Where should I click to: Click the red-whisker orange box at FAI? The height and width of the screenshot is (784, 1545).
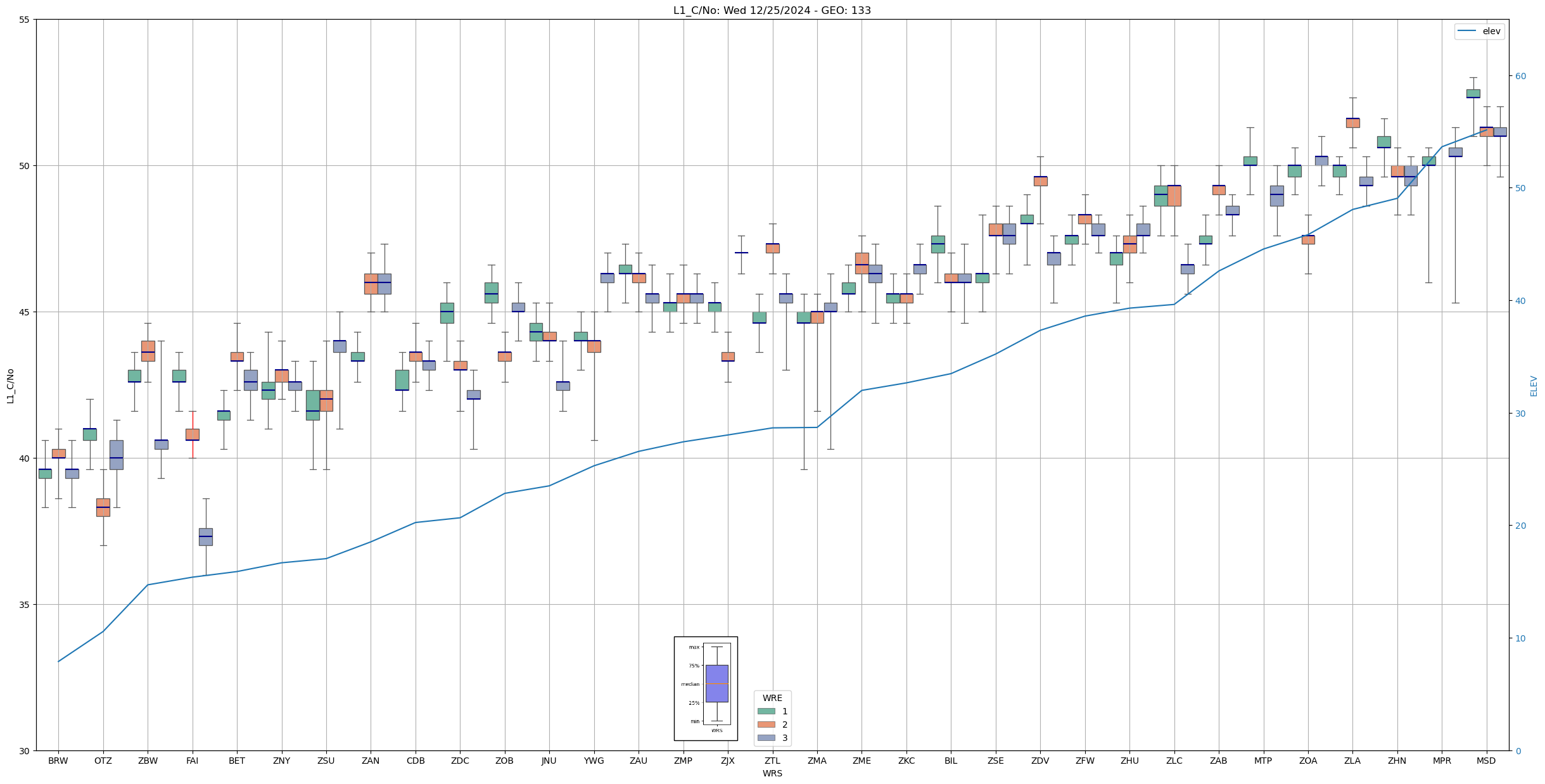click(192, 434)
